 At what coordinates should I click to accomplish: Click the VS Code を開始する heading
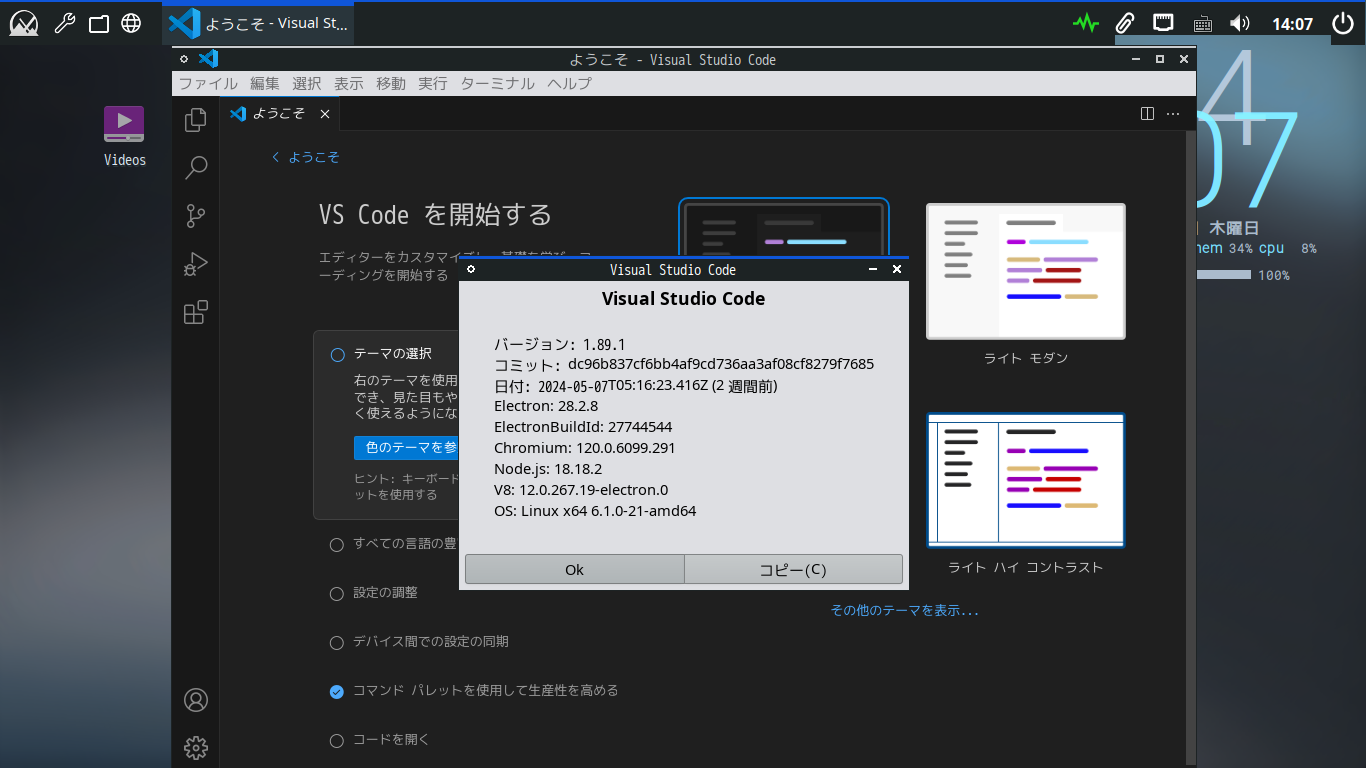click(x=435, y=215)
